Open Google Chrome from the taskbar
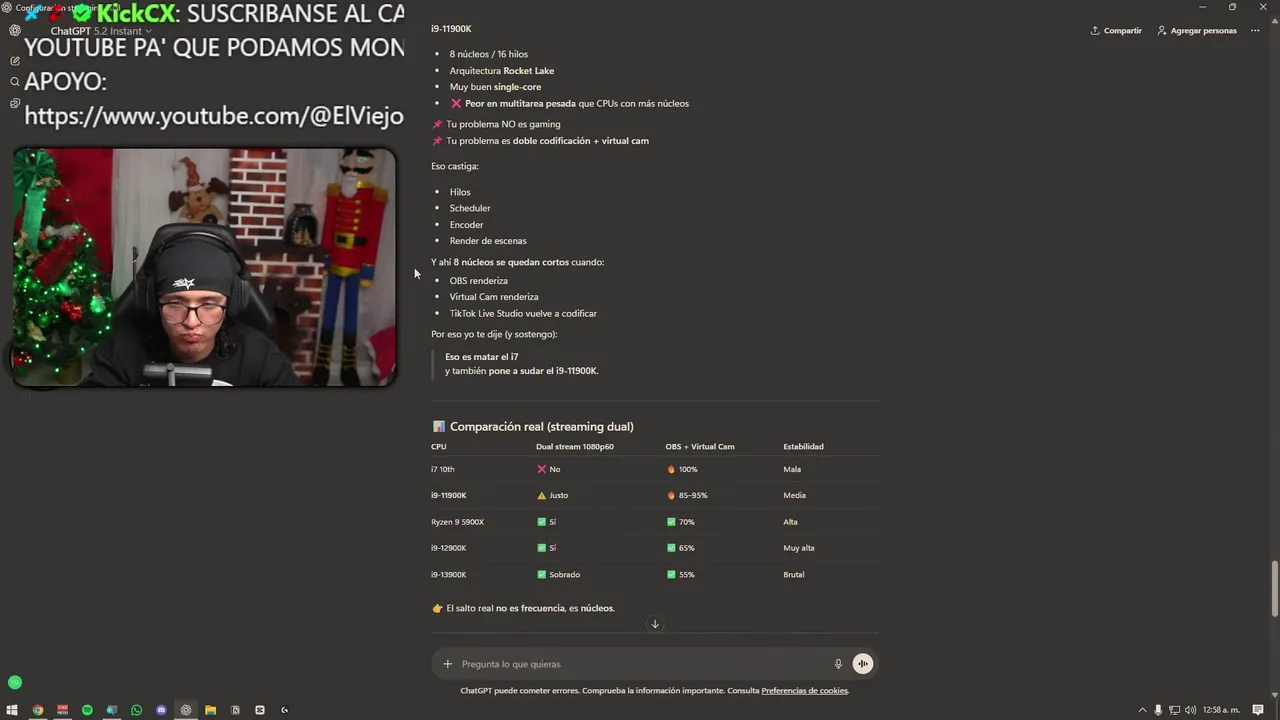Viewport: 1280px width, 720px height. point(38,710)
